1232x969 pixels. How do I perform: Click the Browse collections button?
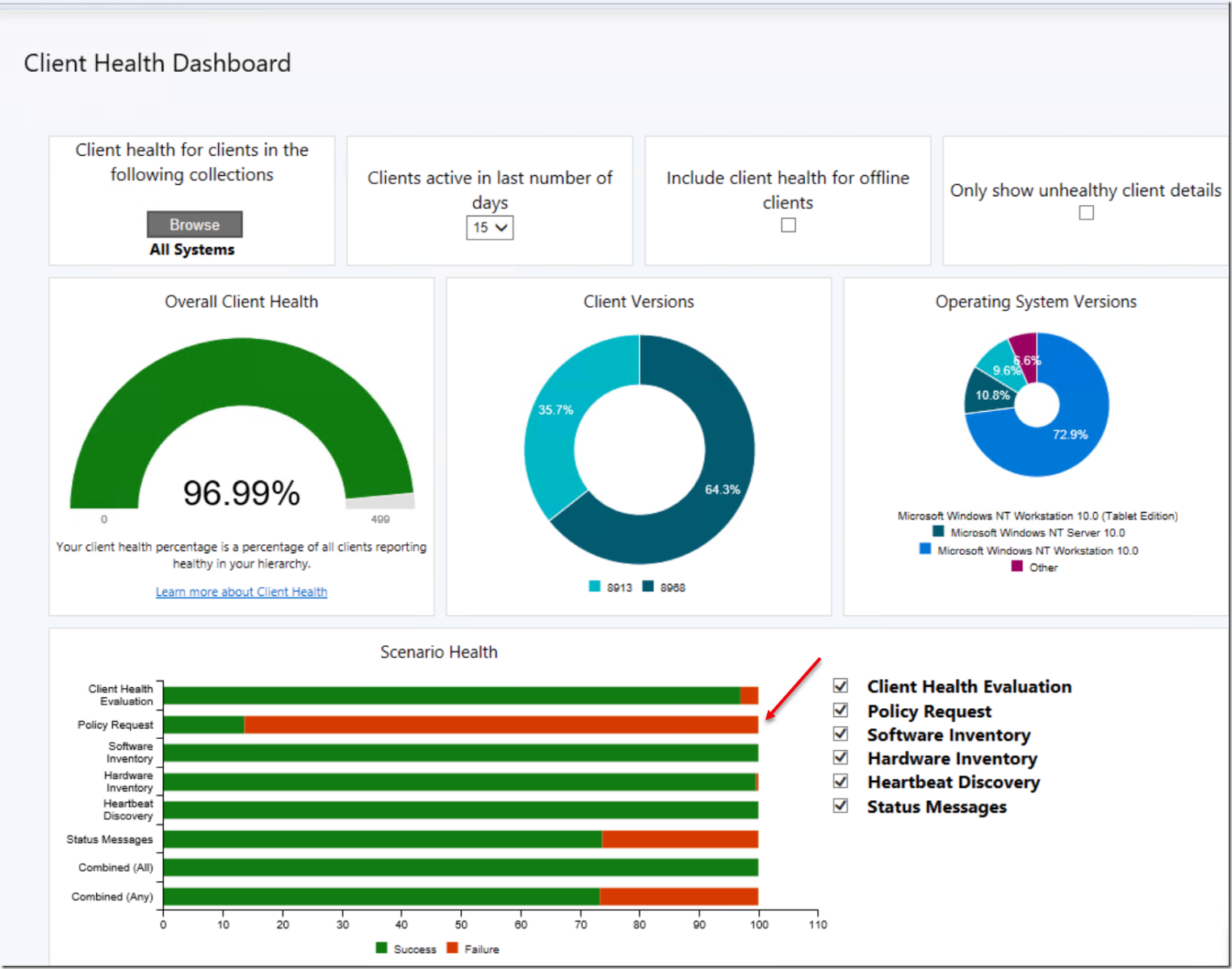click(195, 224)
